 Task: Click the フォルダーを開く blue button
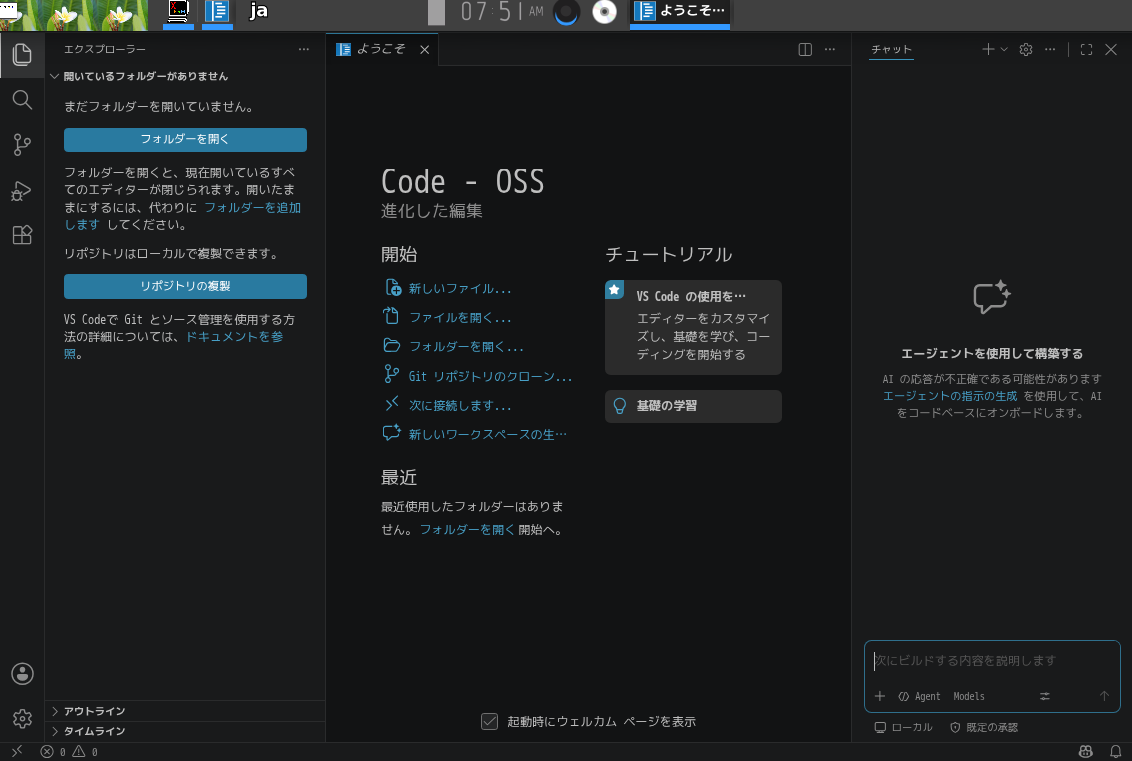(x=185, y=139)
